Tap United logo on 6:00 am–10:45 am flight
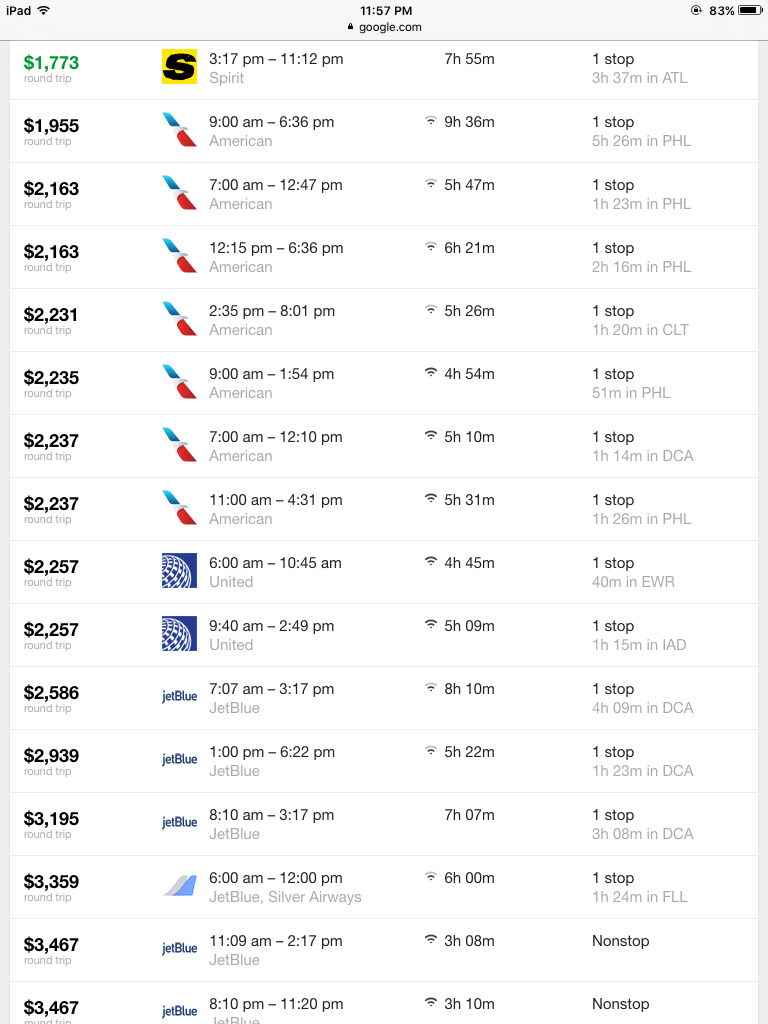The height and width of the screenshot is (1024, 768). coord(179,571)
